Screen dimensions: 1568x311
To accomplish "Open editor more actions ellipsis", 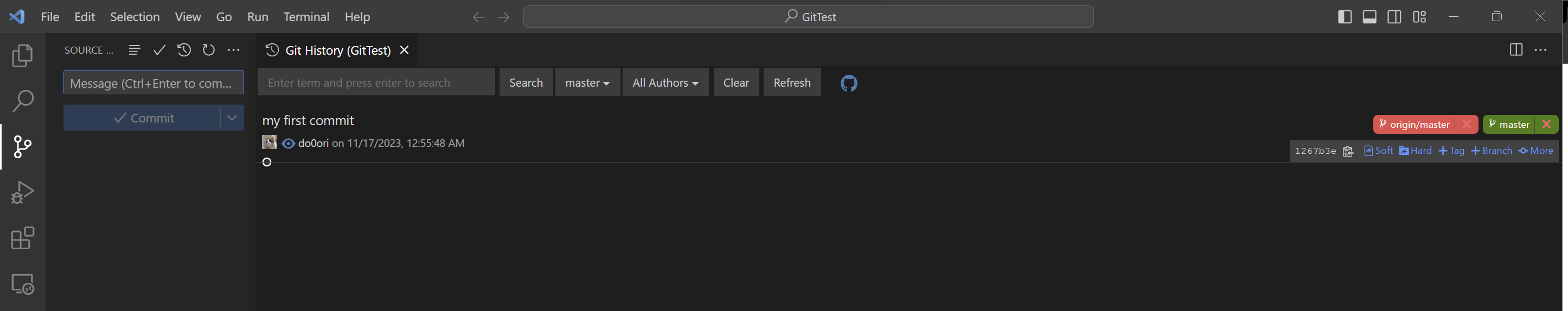I will tap(1540, 50).
